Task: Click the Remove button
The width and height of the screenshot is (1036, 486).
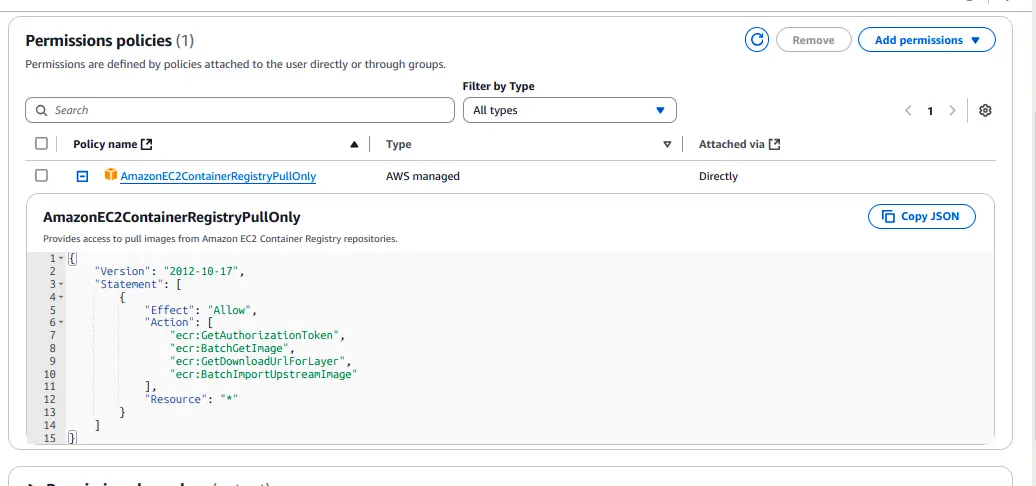Action: coord(813,40)
